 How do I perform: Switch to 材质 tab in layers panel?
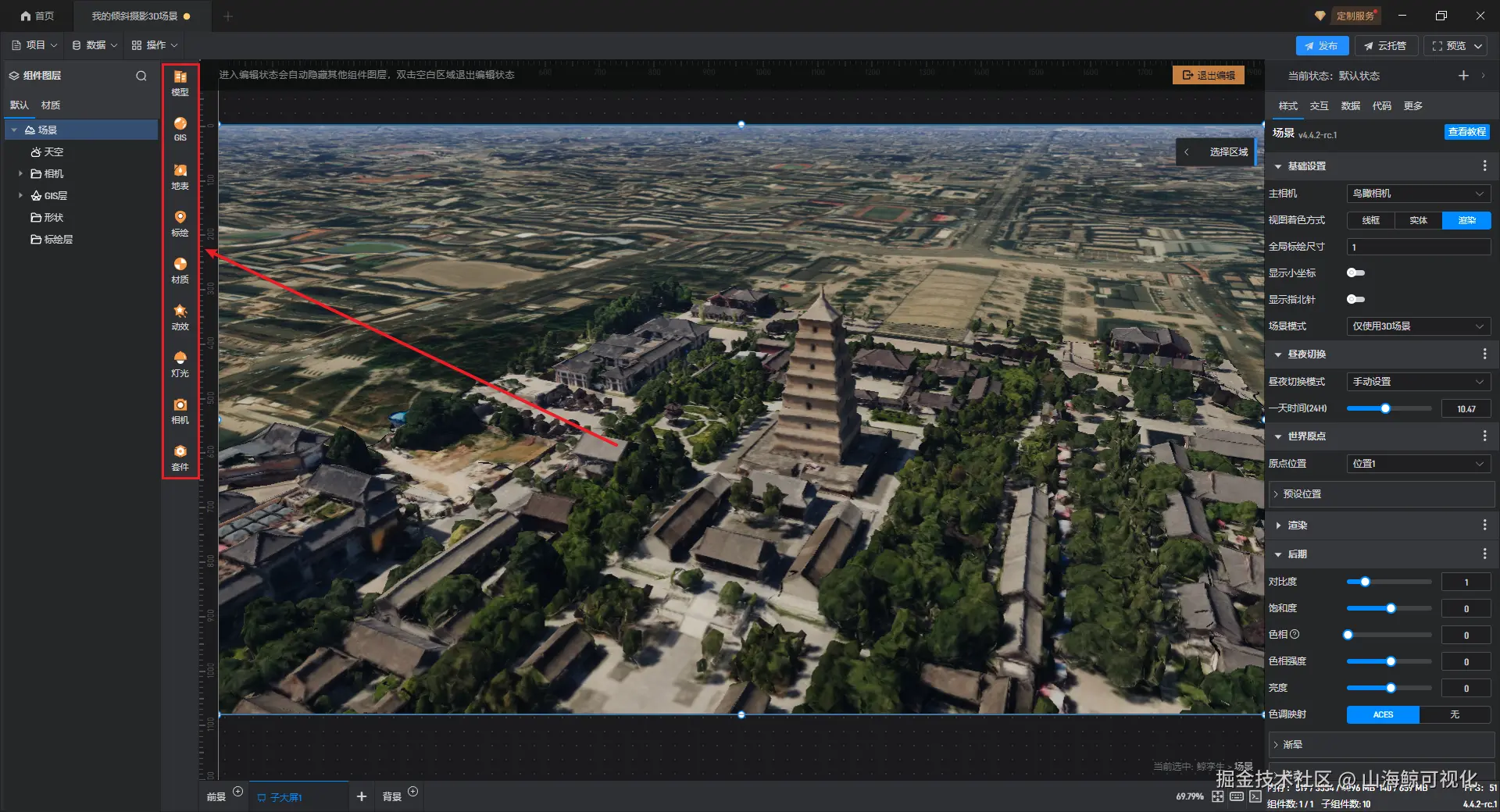(51, 105)
